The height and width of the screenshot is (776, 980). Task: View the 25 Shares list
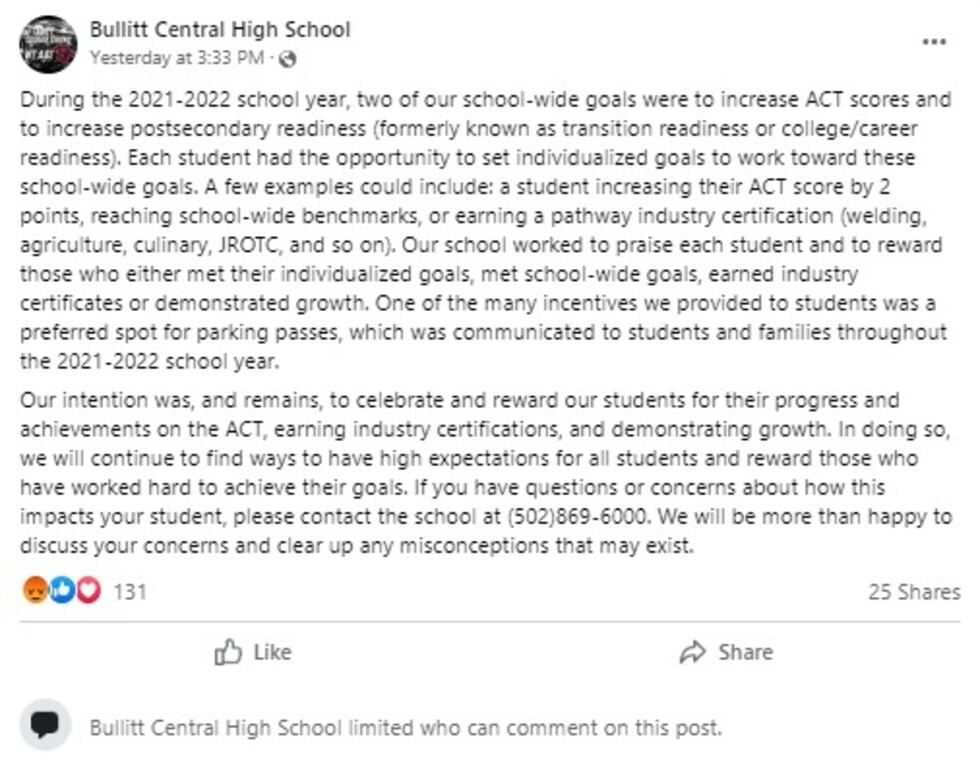pos(917,591)
